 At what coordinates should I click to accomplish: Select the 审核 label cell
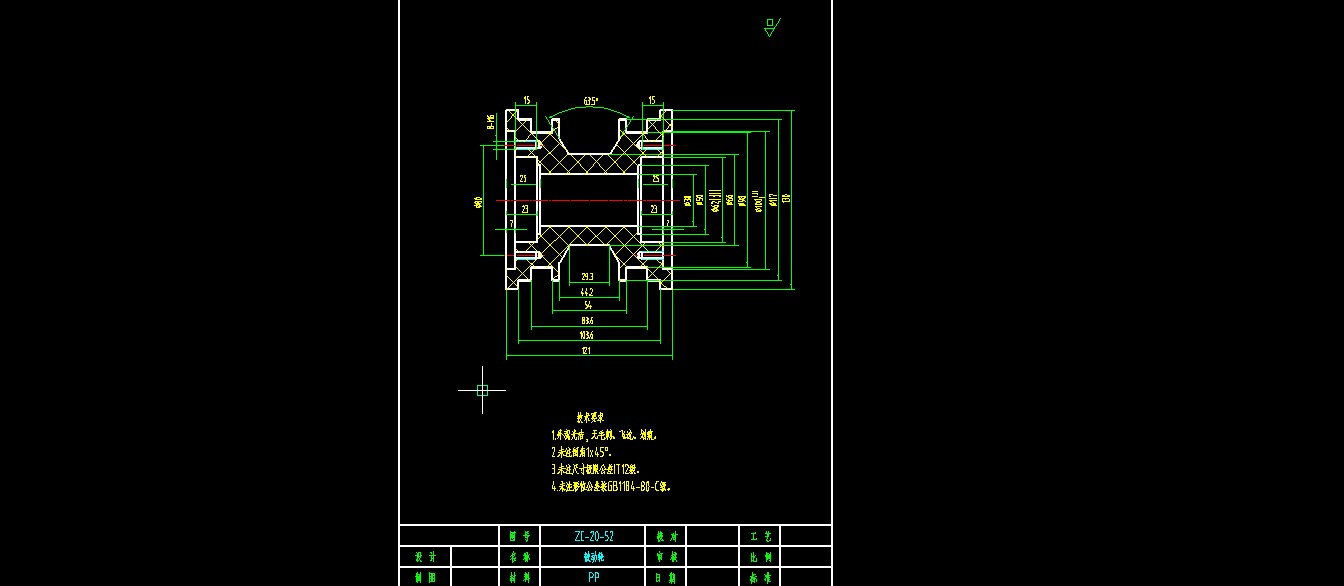(x=665, y=556)
